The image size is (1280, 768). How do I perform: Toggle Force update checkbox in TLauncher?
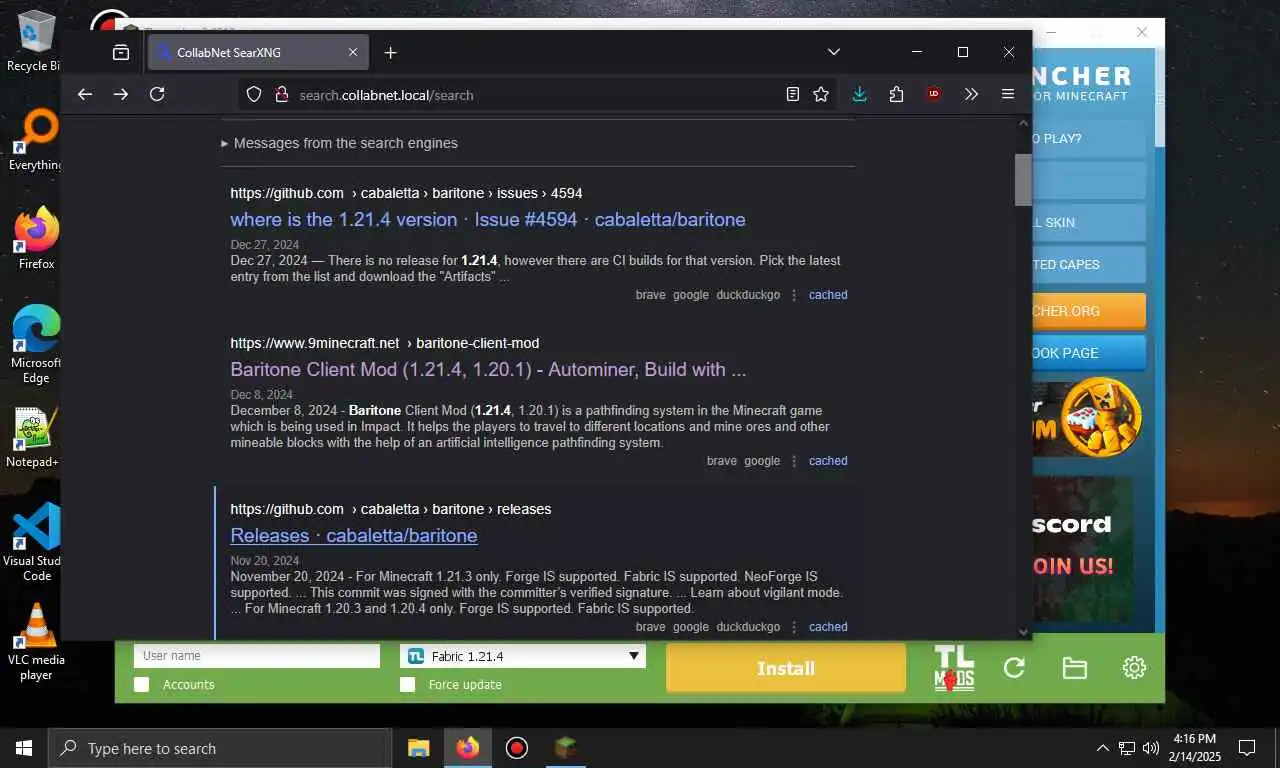pos(407,684)
